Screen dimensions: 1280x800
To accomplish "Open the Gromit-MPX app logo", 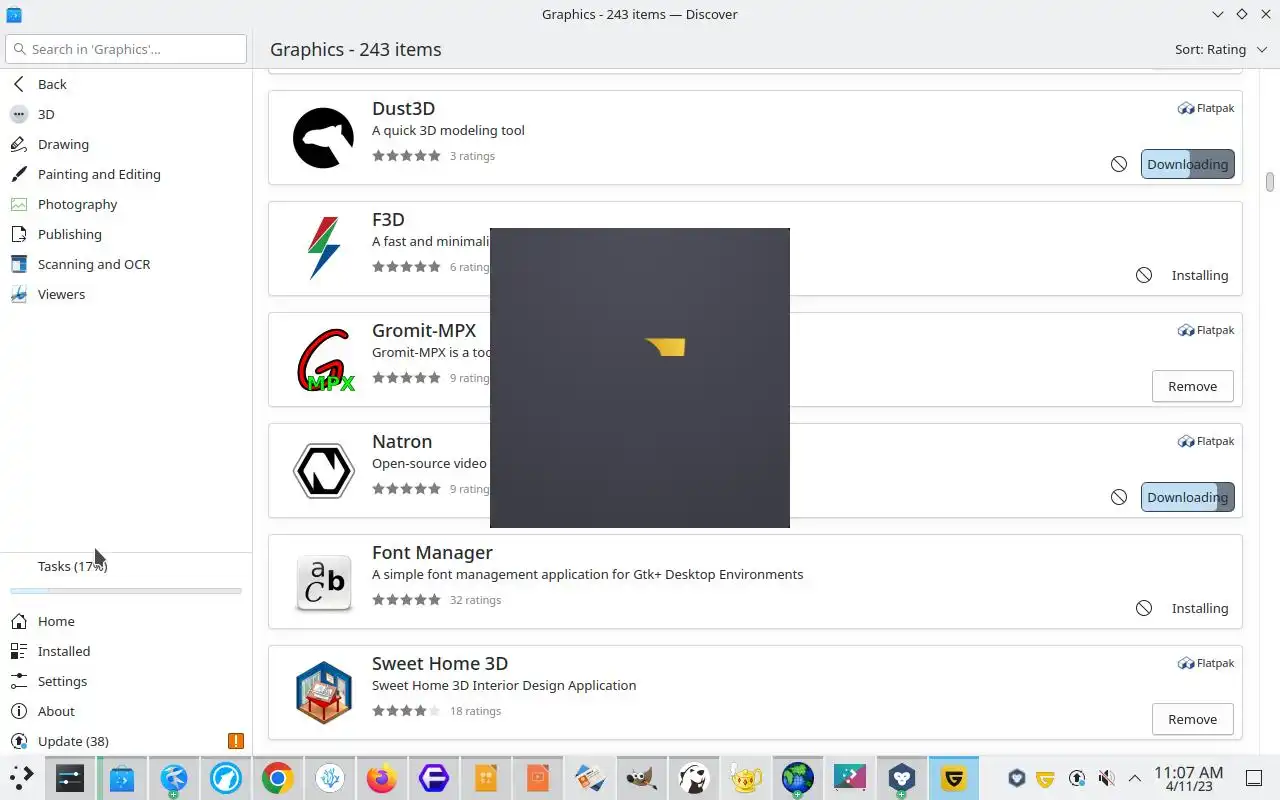I will tap(325, 360).
